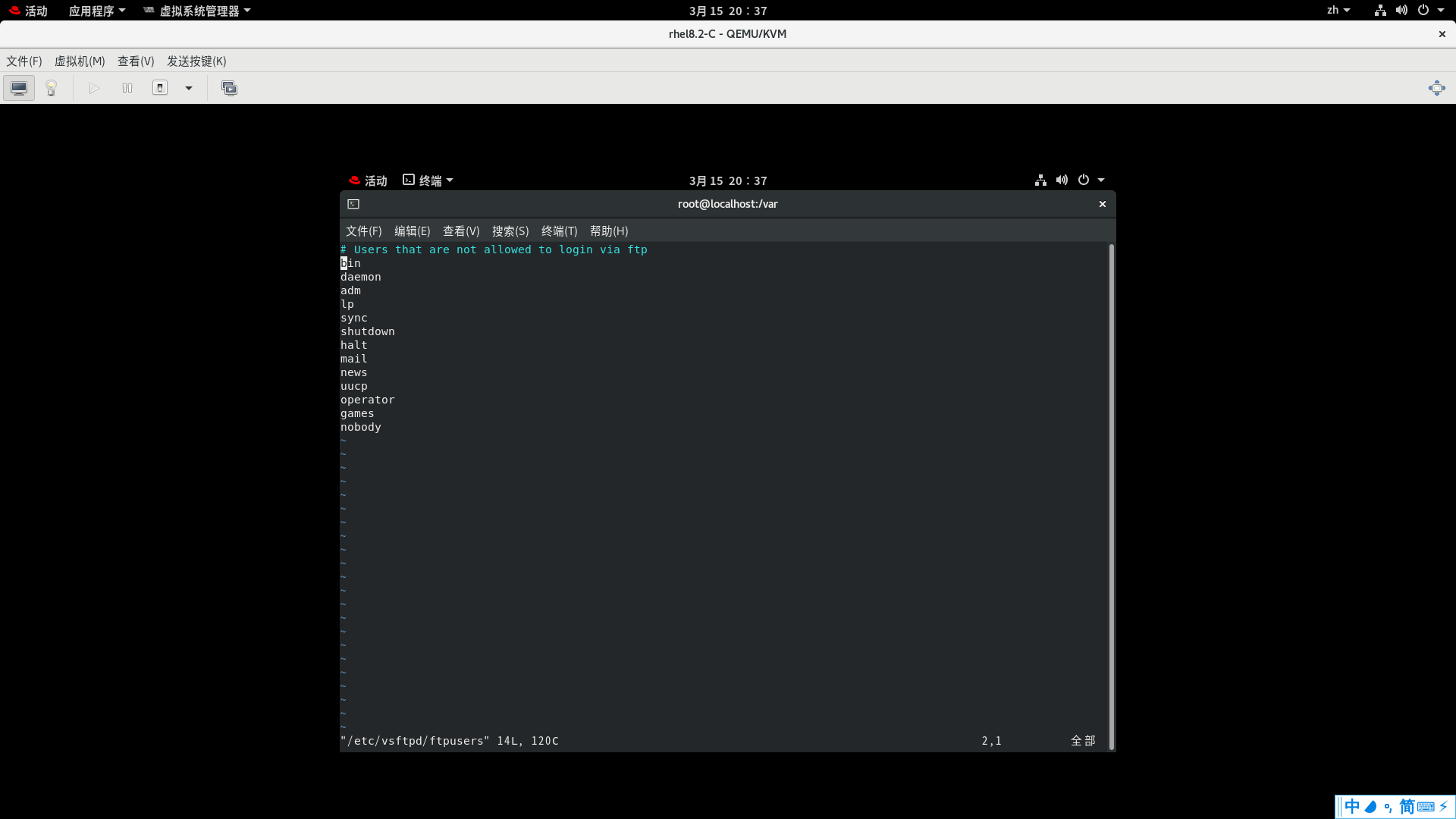This screenshot has height=819, width=1456.
Task: Open the 虚拟机(M) menu
Action: pos(80,61)
